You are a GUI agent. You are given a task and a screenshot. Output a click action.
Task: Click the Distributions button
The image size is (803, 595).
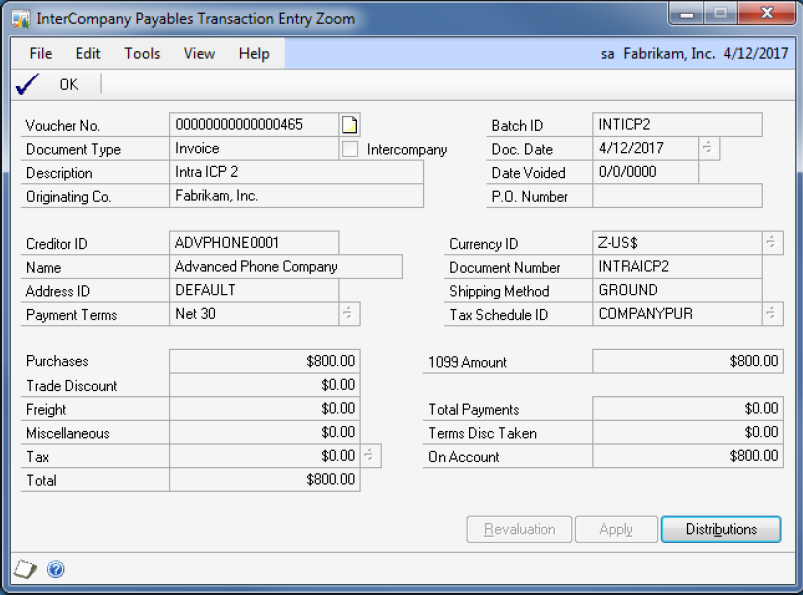721,529
